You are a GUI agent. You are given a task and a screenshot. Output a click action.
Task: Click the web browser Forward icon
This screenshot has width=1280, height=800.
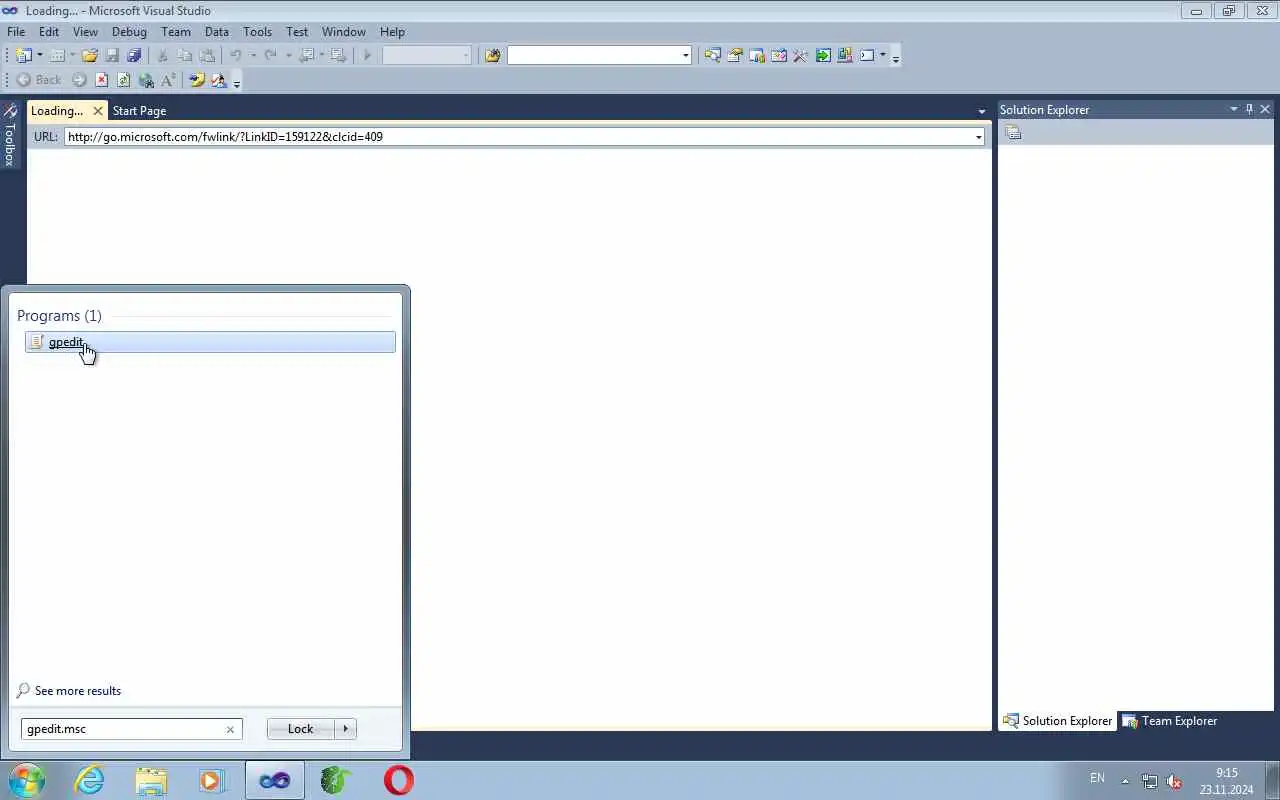click(79, 80)
